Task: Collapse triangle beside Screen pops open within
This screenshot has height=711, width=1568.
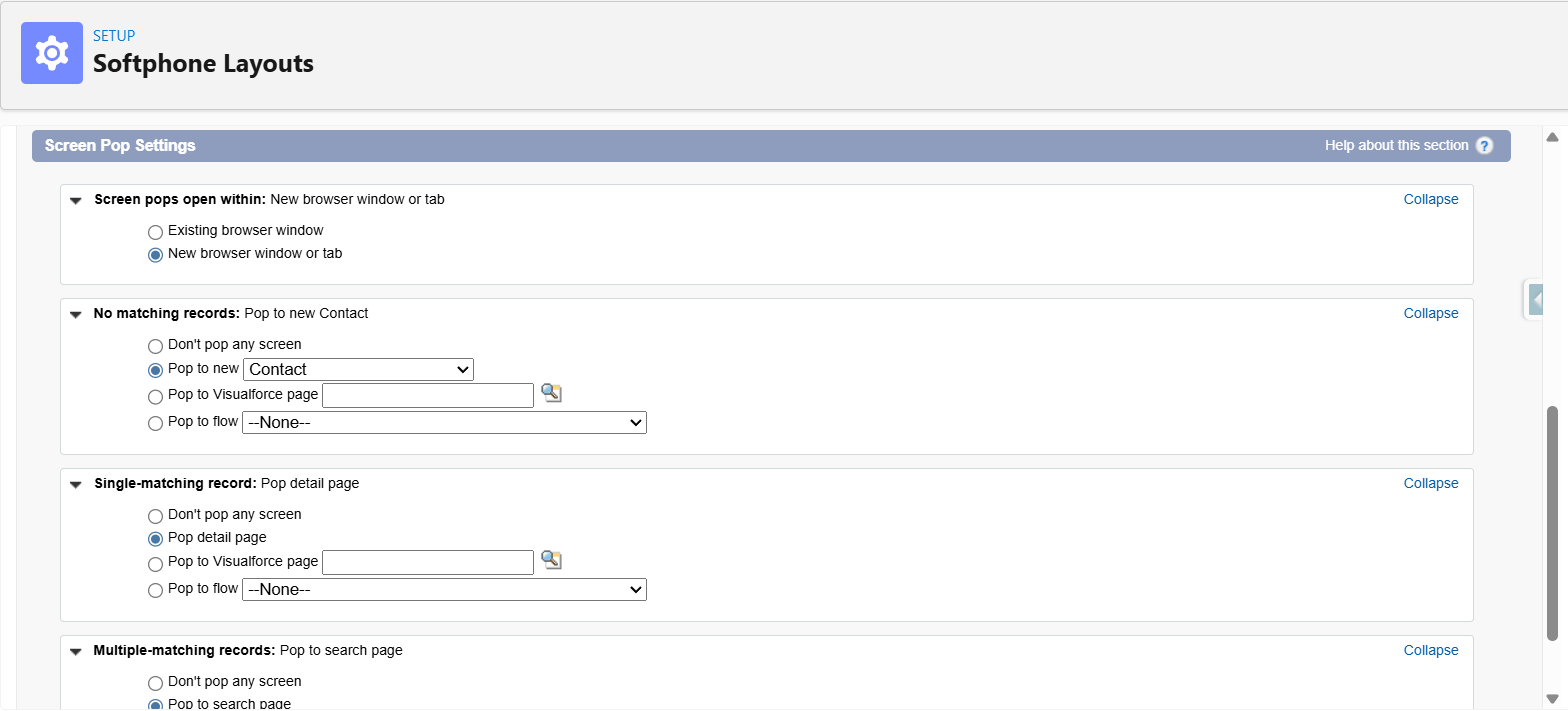Action: point(75,200)
